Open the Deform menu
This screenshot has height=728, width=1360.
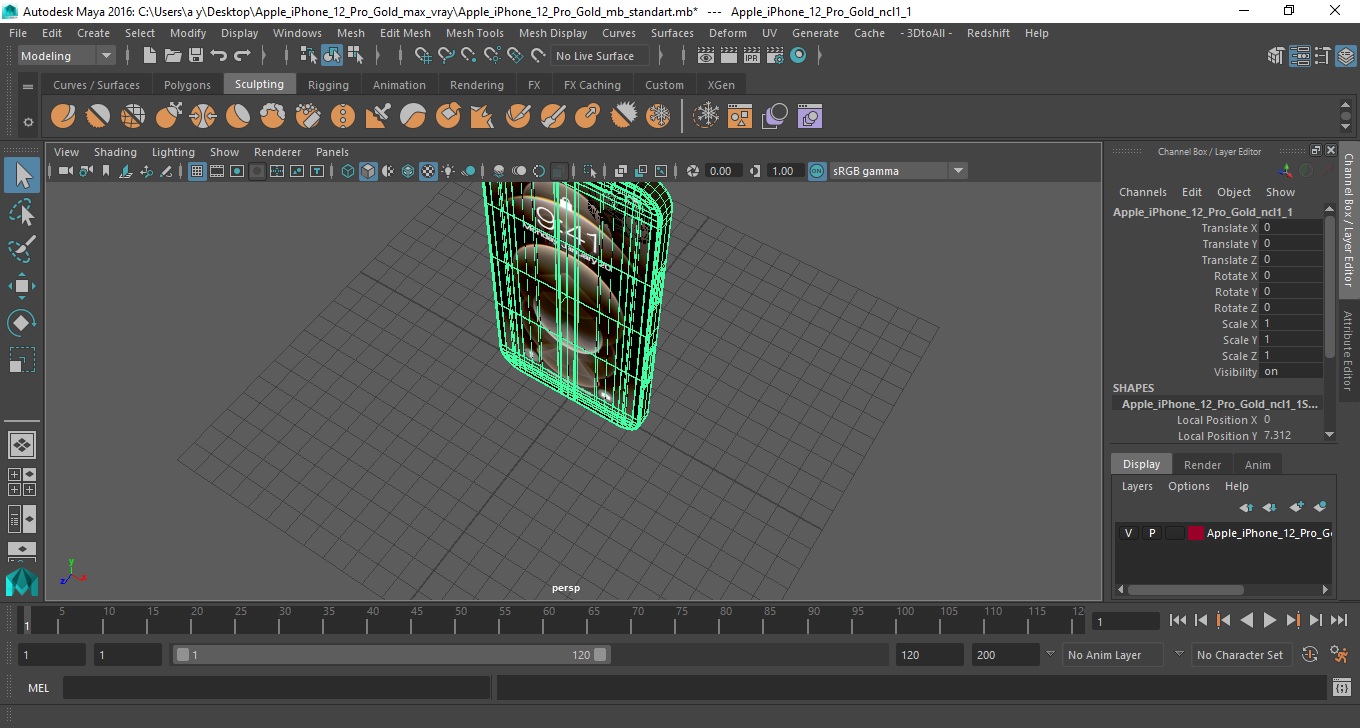(x=727, y=33)
